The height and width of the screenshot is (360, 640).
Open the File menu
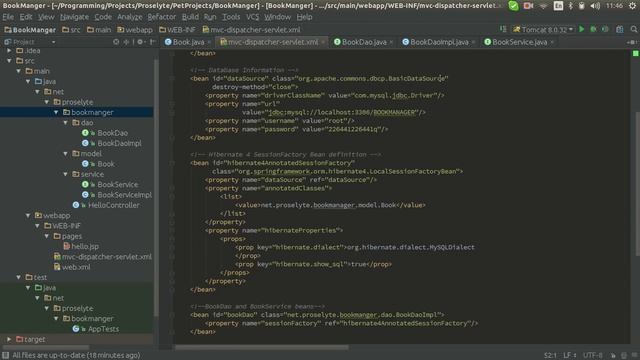8,17
